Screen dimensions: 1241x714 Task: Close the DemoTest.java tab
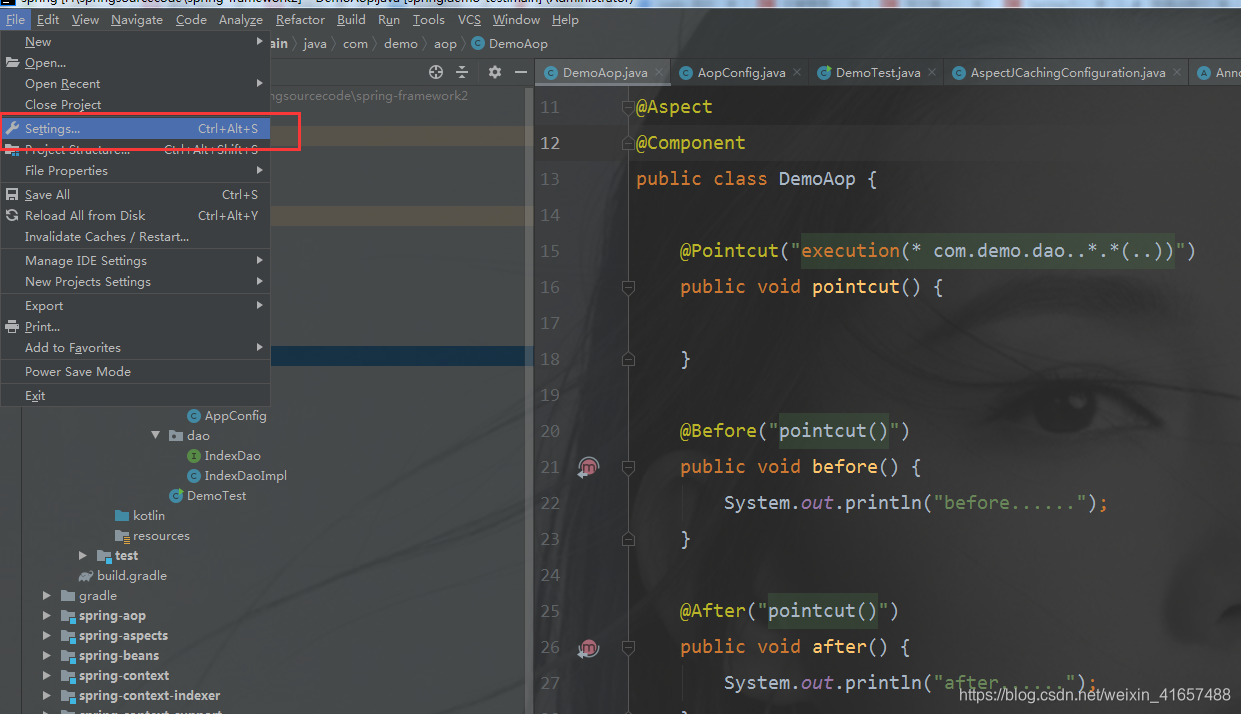click(931, 72)
